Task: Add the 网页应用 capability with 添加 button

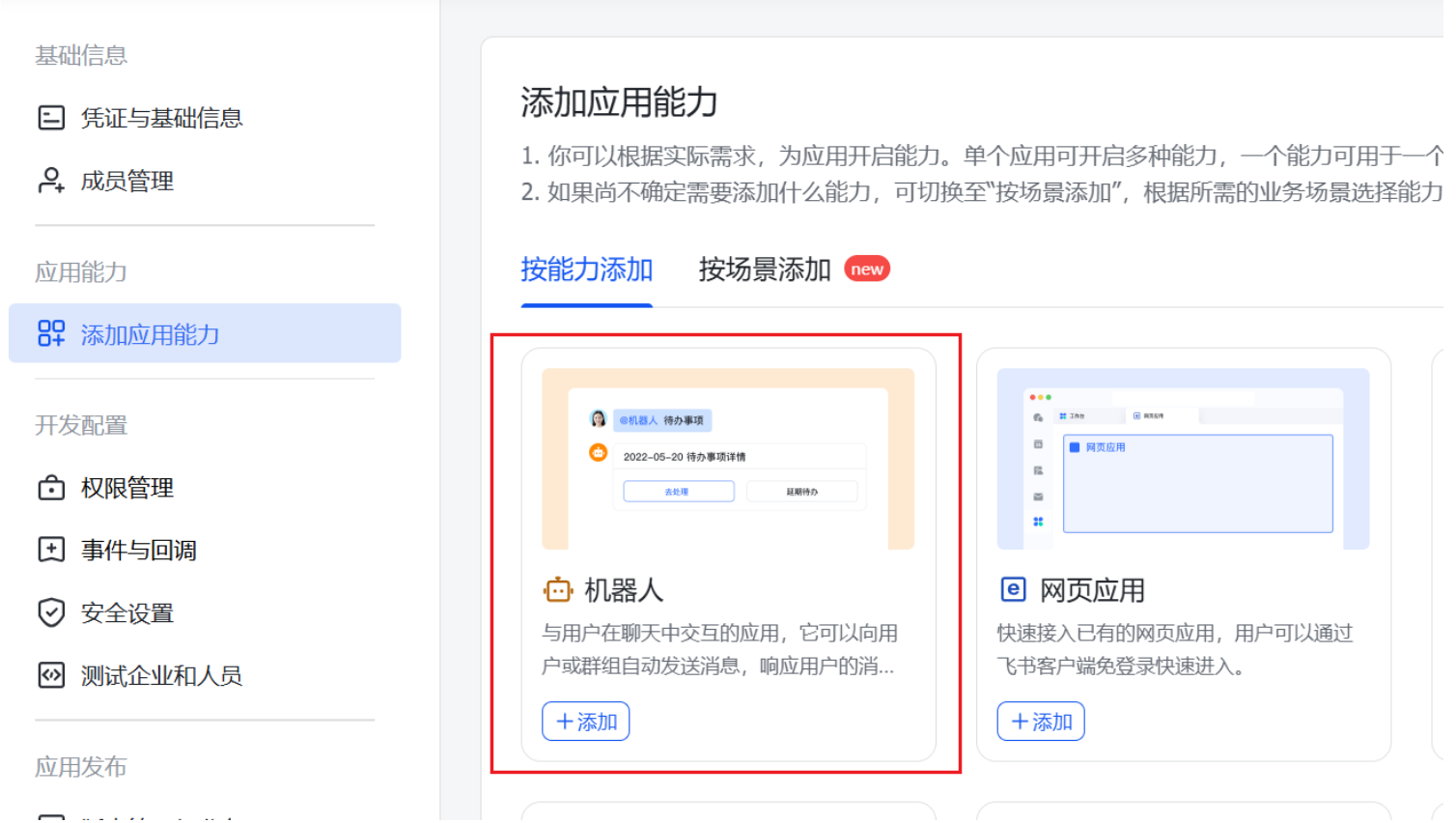Action: (x=1041, y=722)
